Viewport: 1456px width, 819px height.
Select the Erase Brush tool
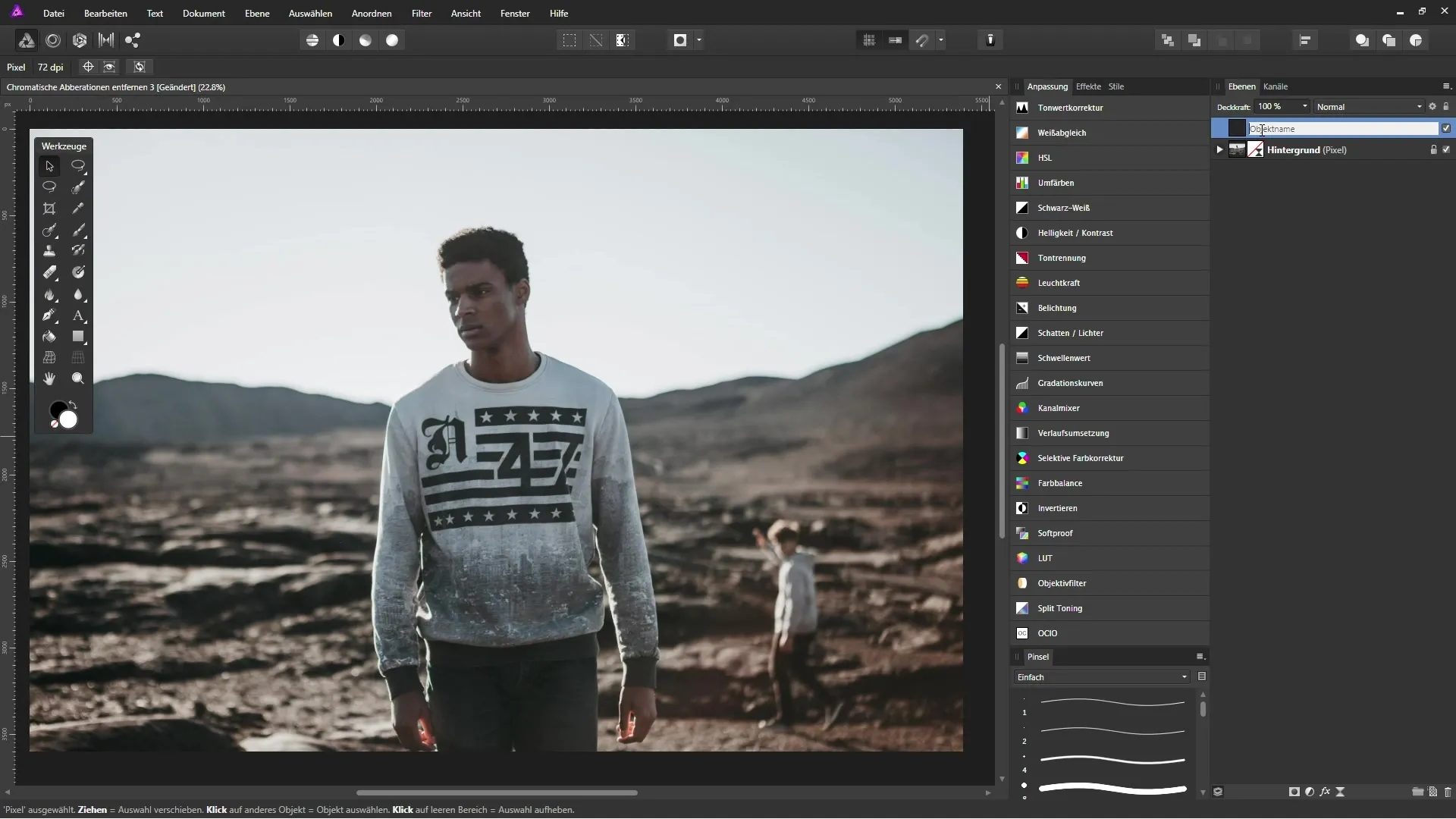[x=49, y=272]
